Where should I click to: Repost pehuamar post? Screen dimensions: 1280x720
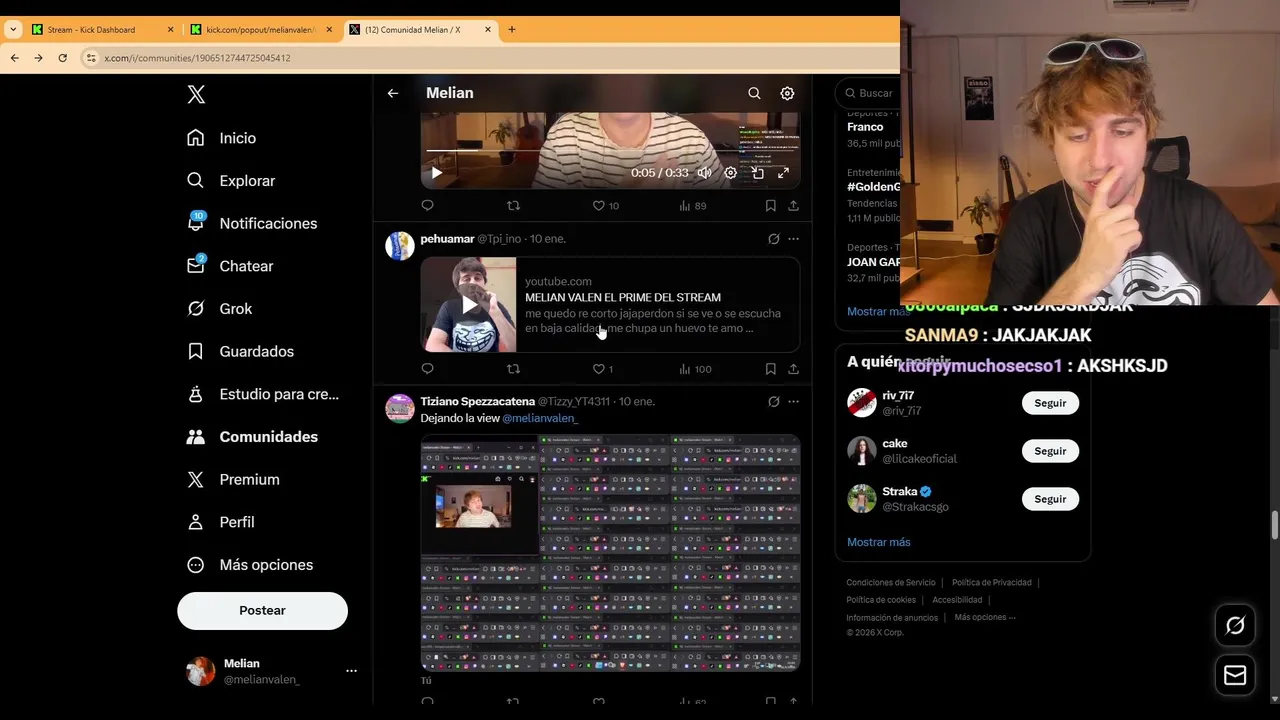tap(513, 369)
